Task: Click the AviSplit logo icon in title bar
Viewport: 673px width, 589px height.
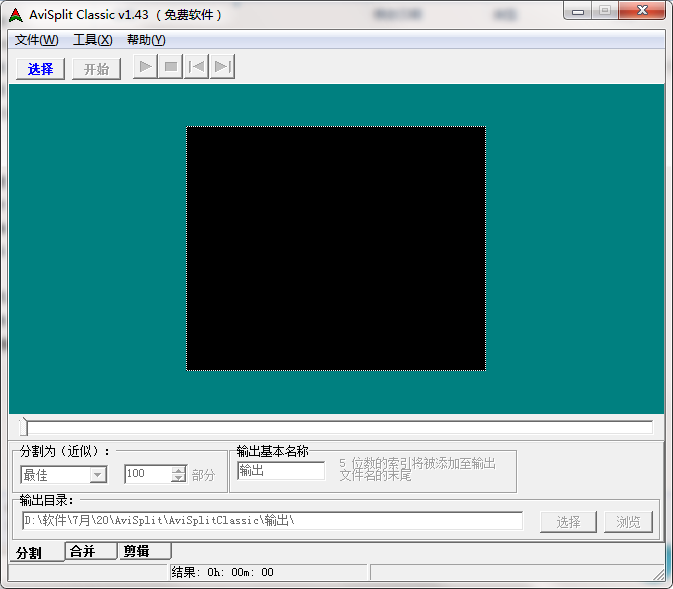Action: coord(16,15)
